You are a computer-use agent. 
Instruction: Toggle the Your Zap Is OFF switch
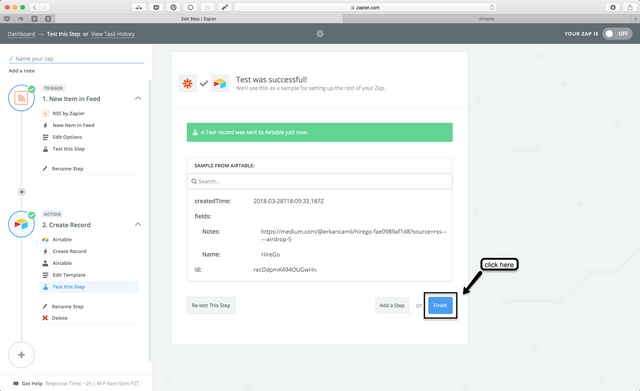point(617,33)
